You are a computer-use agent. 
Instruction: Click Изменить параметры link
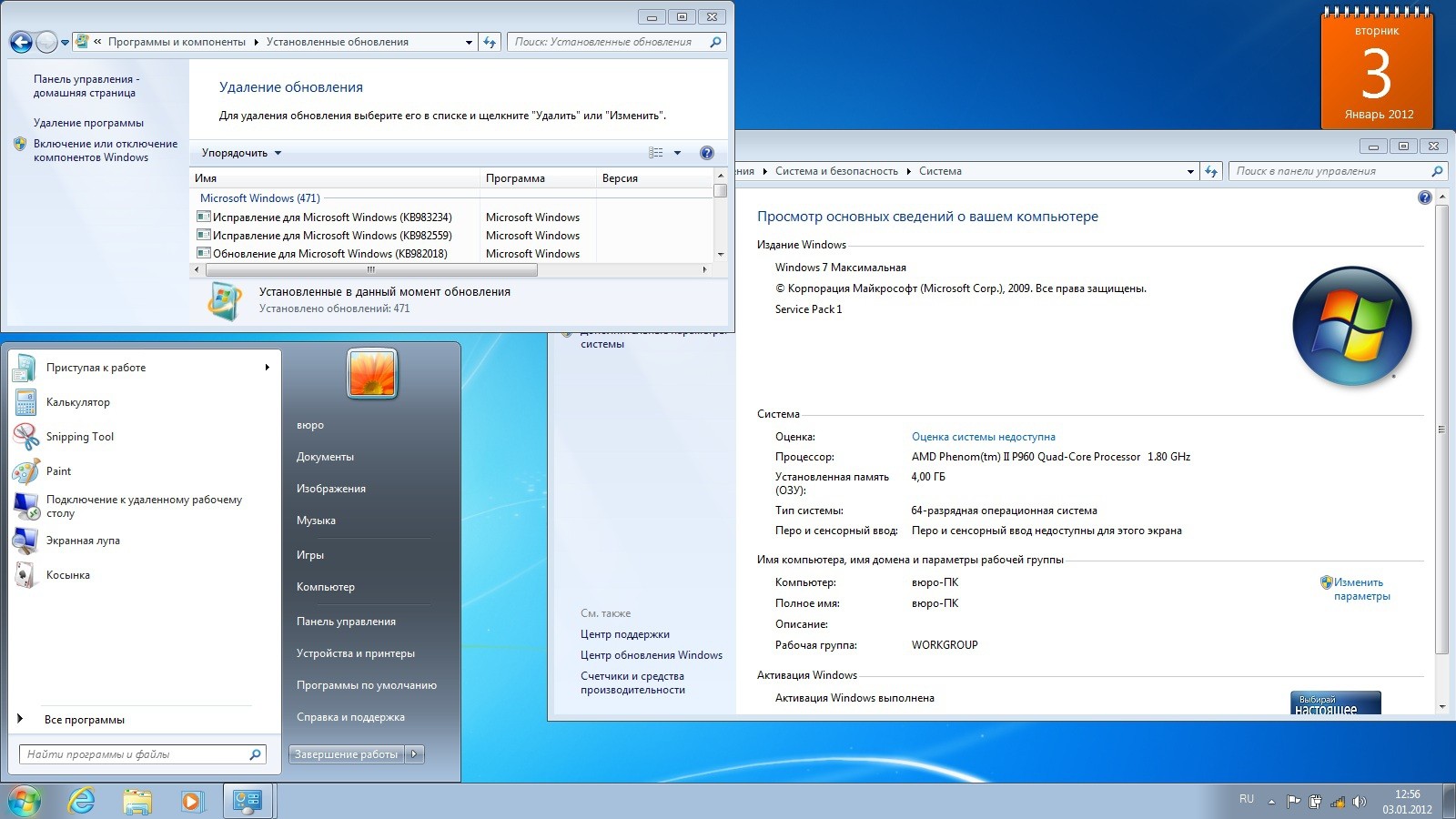1361,589
